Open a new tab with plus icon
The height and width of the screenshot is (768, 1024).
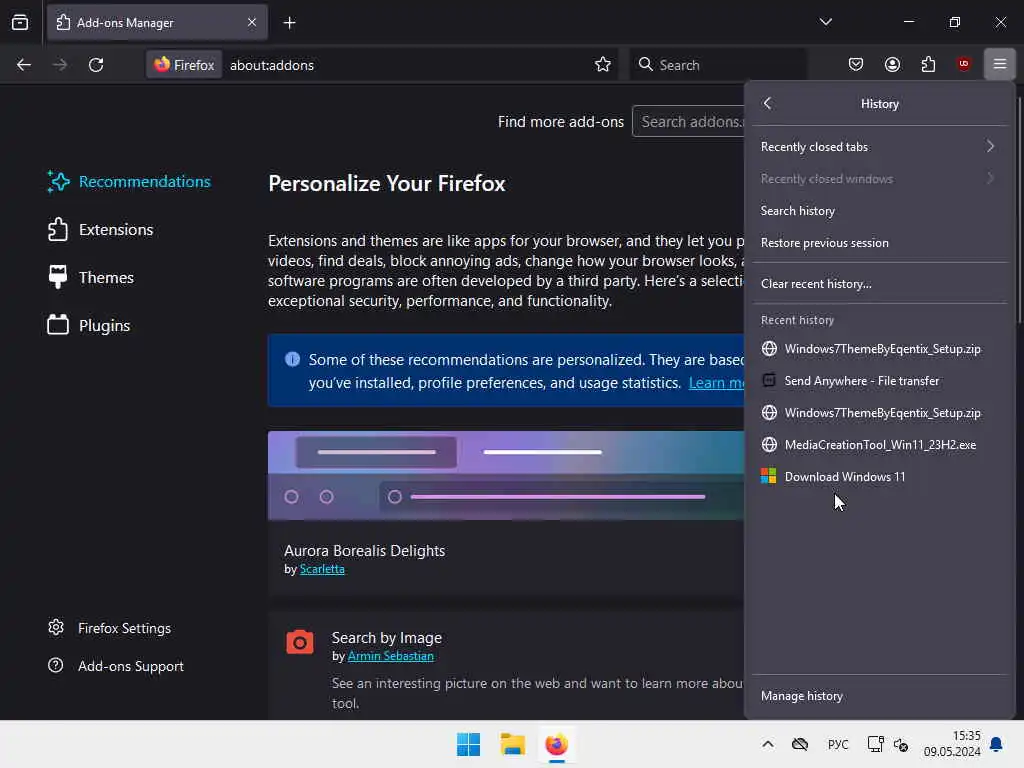(289, 23)
